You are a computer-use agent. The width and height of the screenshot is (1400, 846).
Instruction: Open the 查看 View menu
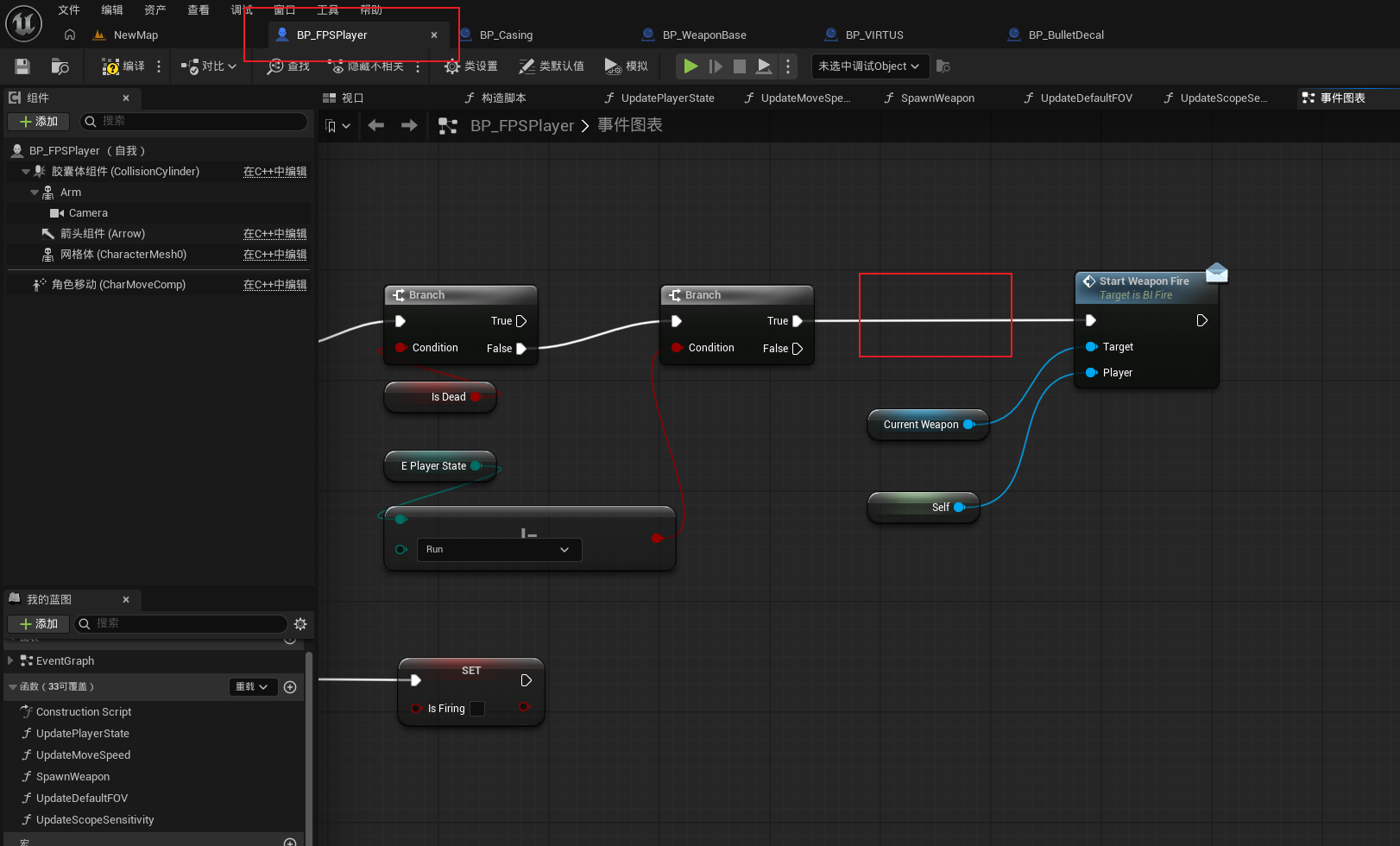199,10
